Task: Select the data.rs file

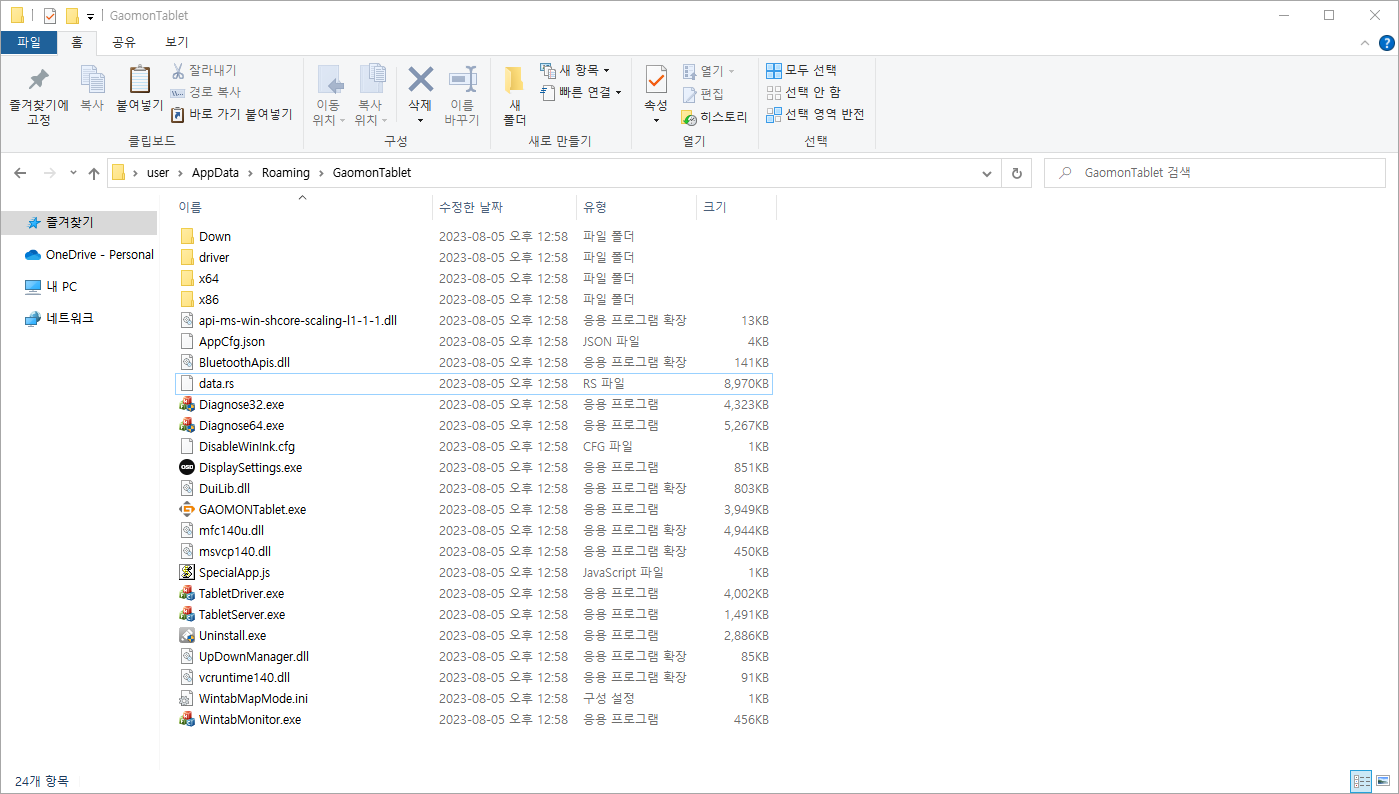Action: pyautogui.click(x=473, y=383)
